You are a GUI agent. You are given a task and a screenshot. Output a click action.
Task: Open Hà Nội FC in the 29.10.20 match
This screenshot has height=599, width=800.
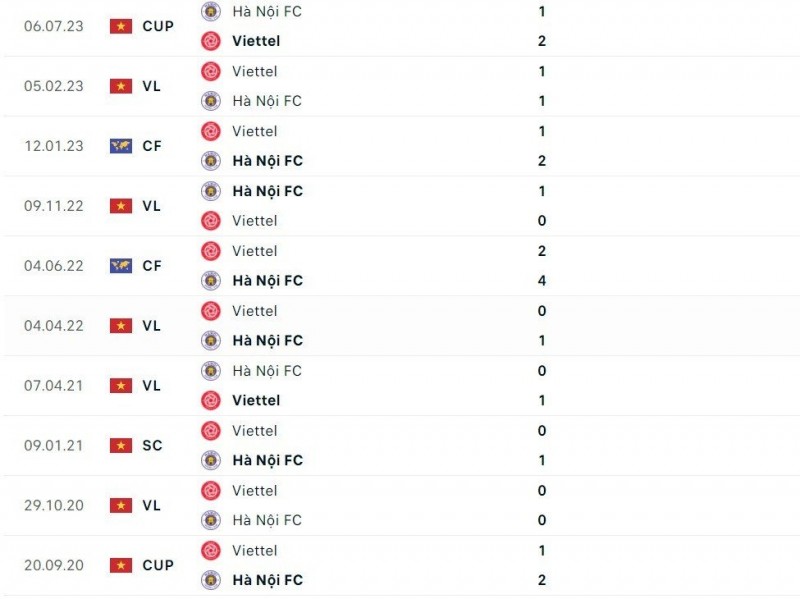[x=267, y=520]
